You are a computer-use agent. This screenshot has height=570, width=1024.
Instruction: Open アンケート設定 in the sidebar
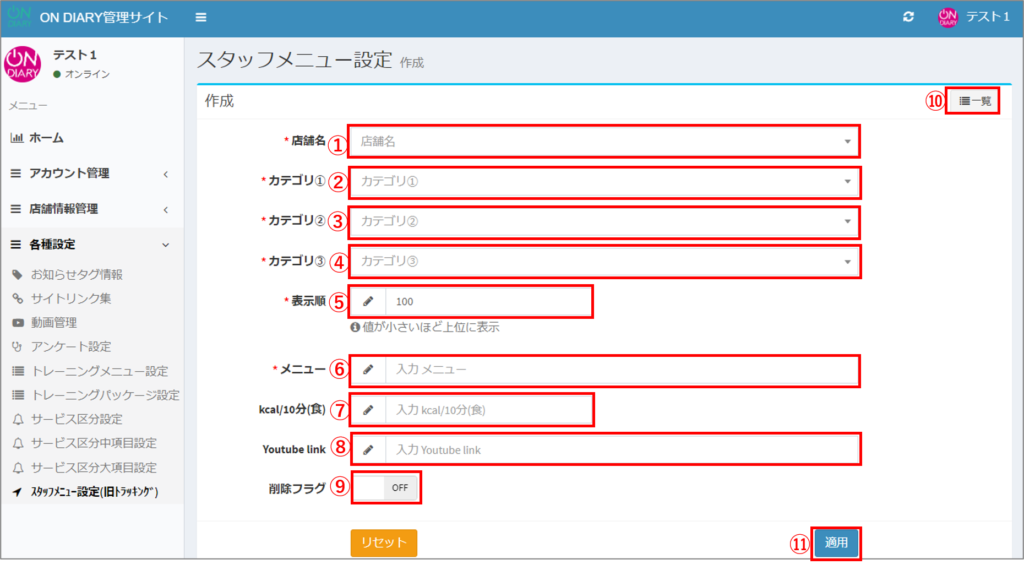click(x=70, y=347)
